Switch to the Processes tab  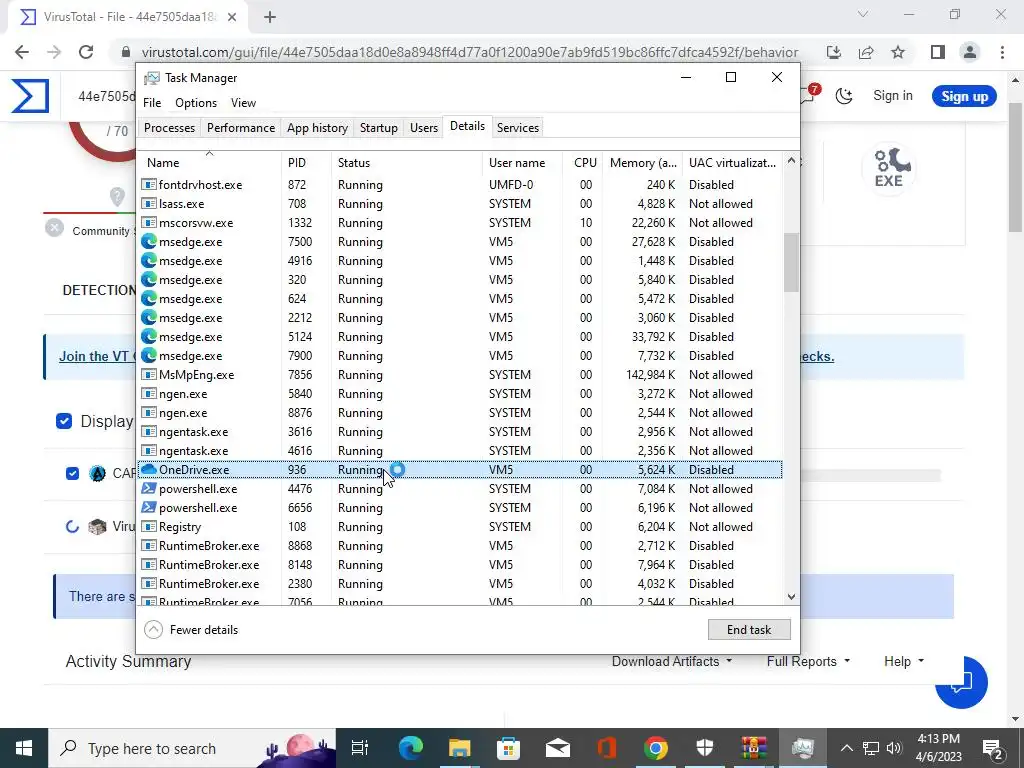point(169,128)
